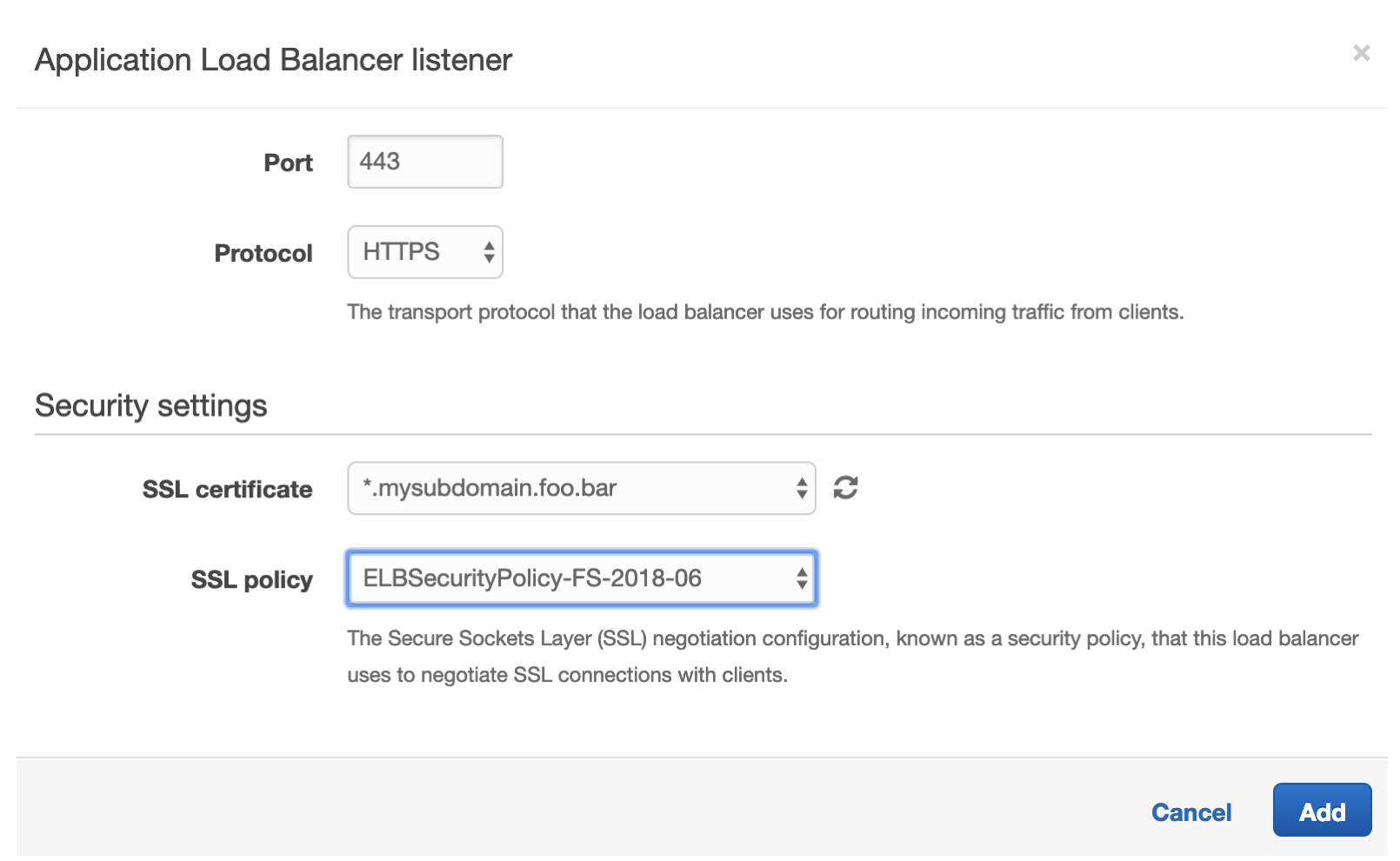Click the up-down arrows on Protocol selector
The height and width of the screenshot is (861, 1400).
[489, 252]
